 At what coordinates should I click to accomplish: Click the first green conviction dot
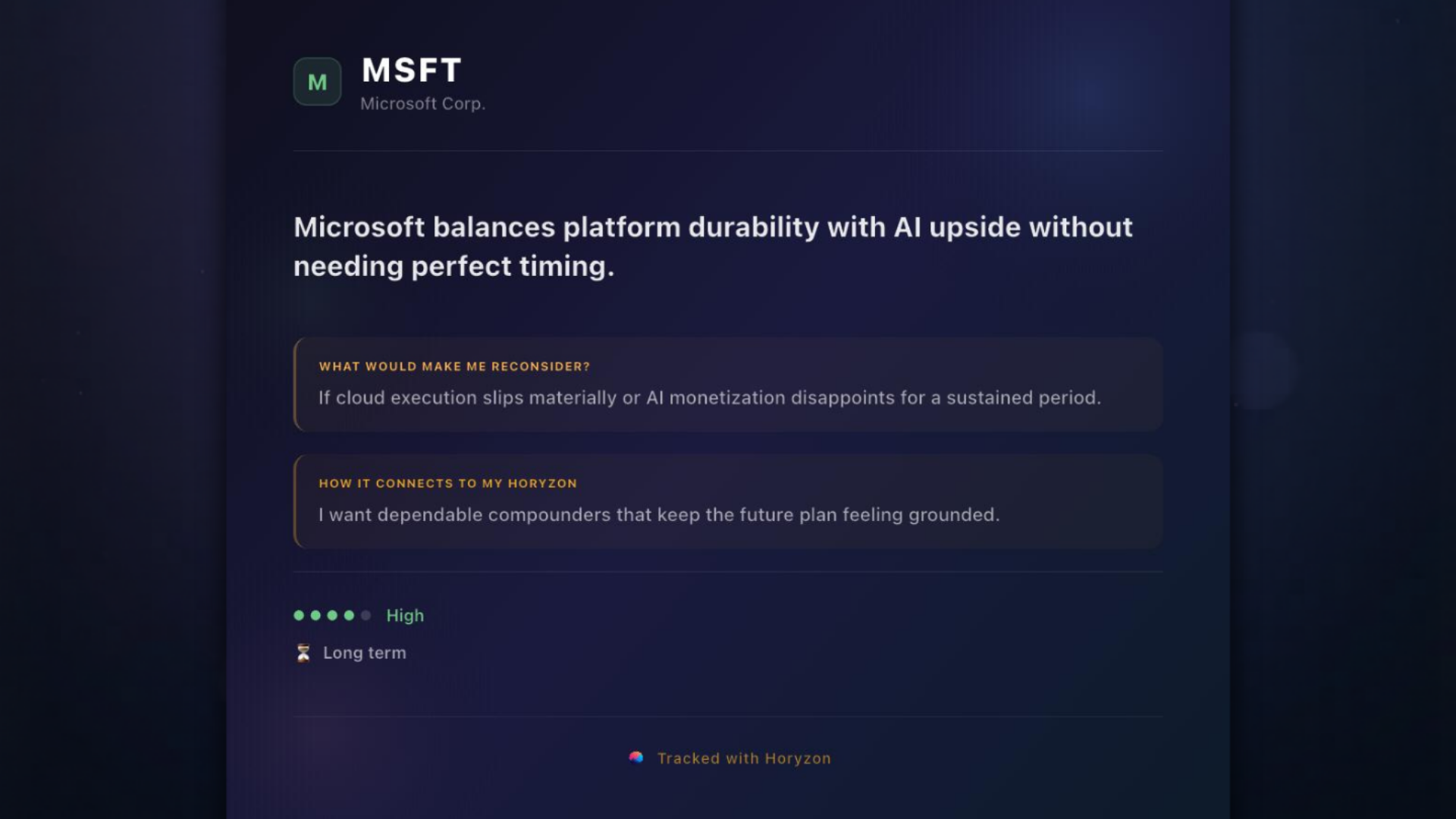[x=299, y=615]
